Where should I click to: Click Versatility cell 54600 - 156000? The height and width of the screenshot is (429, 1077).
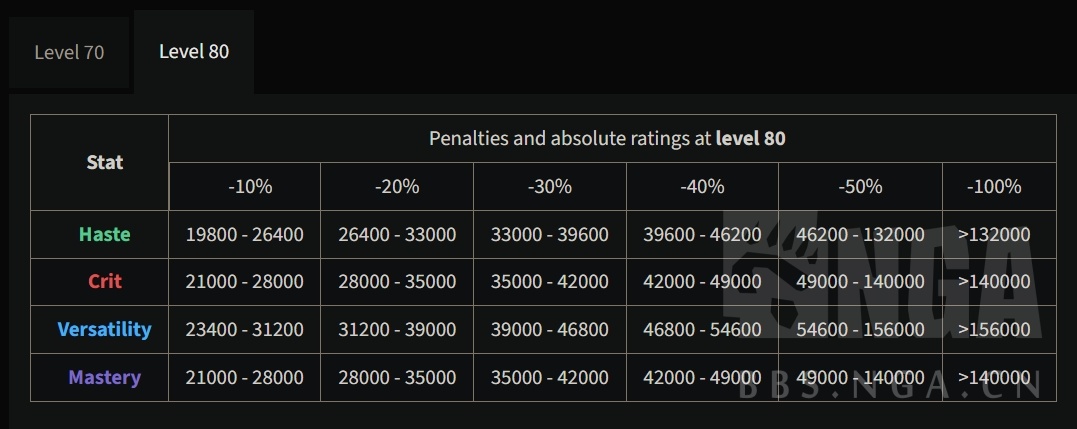tap(860, 330)
